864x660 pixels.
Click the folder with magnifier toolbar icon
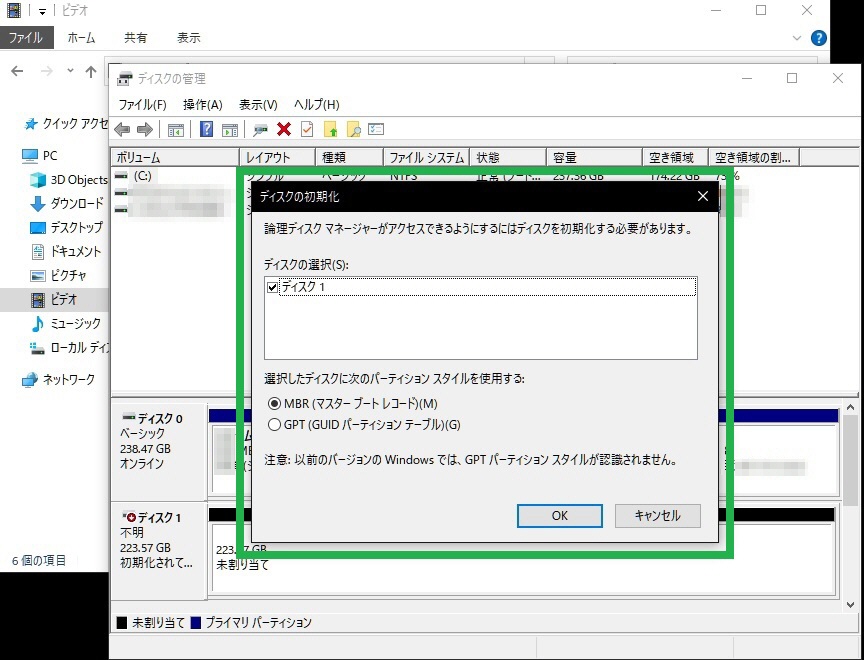(354, 129)
